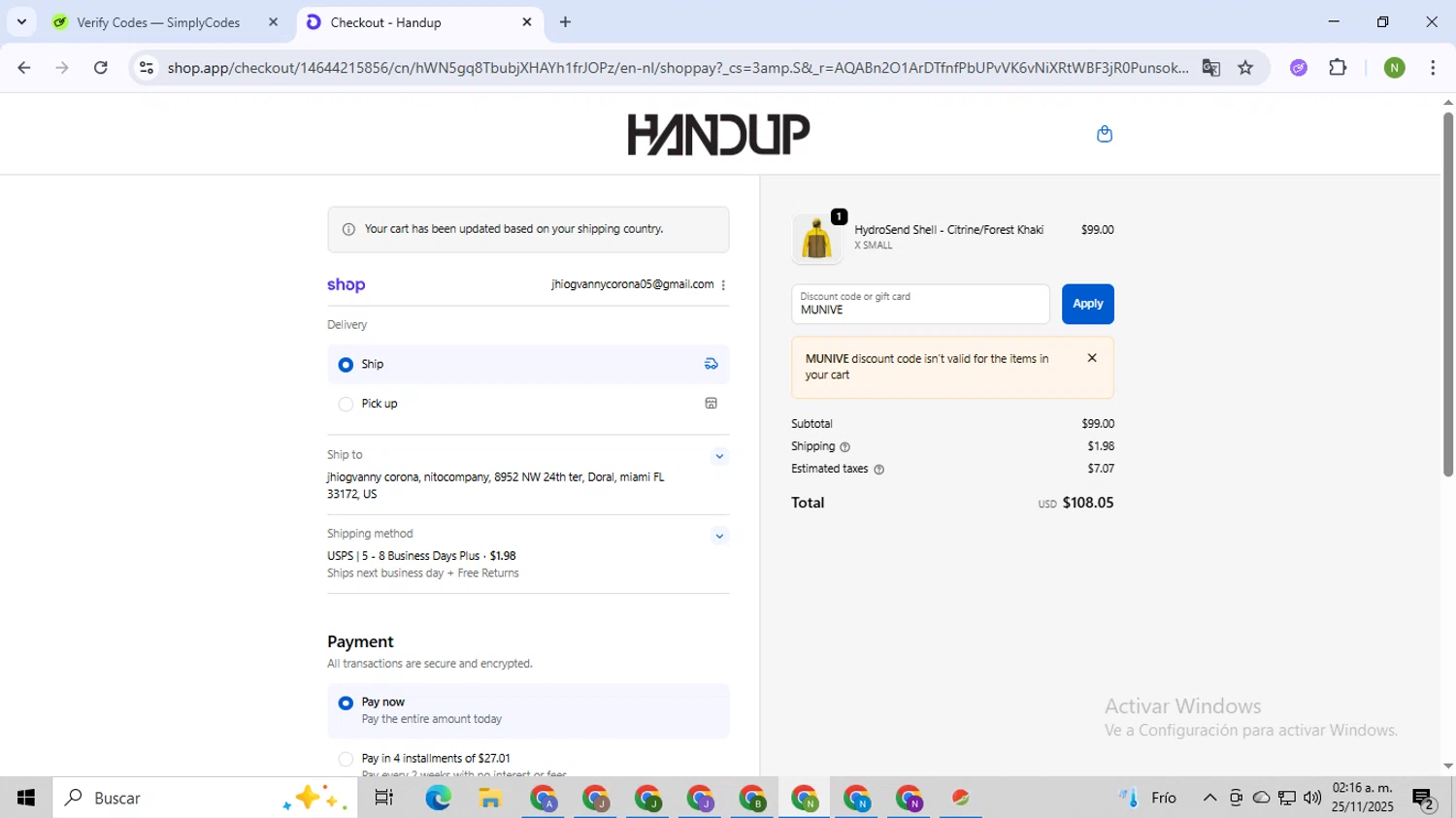The image size is (1456, 818).
Task: Open tab search dropdown arrow
Action: (21, 21)
